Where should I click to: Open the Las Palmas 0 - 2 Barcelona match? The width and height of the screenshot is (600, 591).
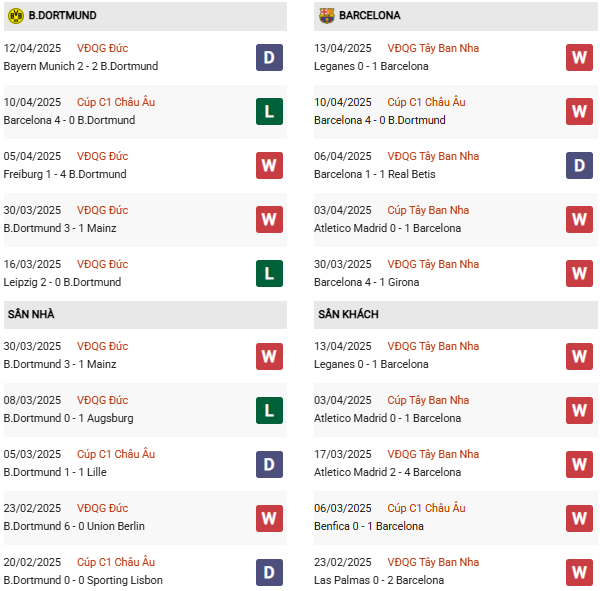[379, 580]
